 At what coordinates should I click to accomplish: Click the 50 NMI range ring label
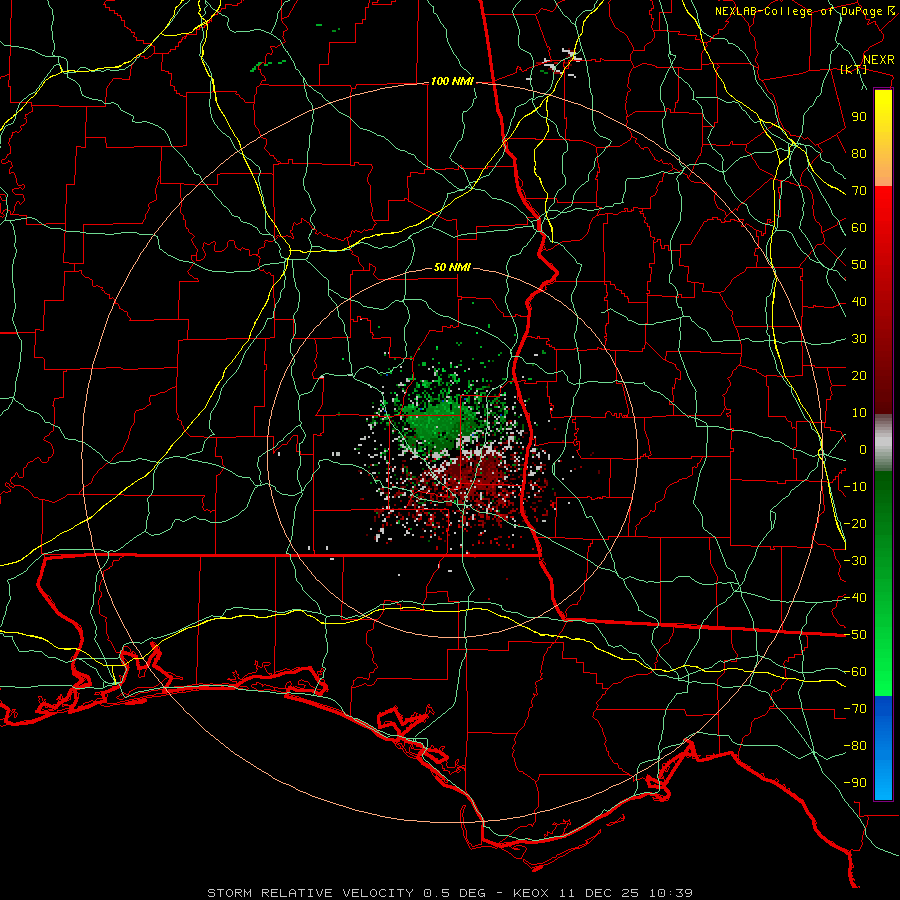(452, 267)
